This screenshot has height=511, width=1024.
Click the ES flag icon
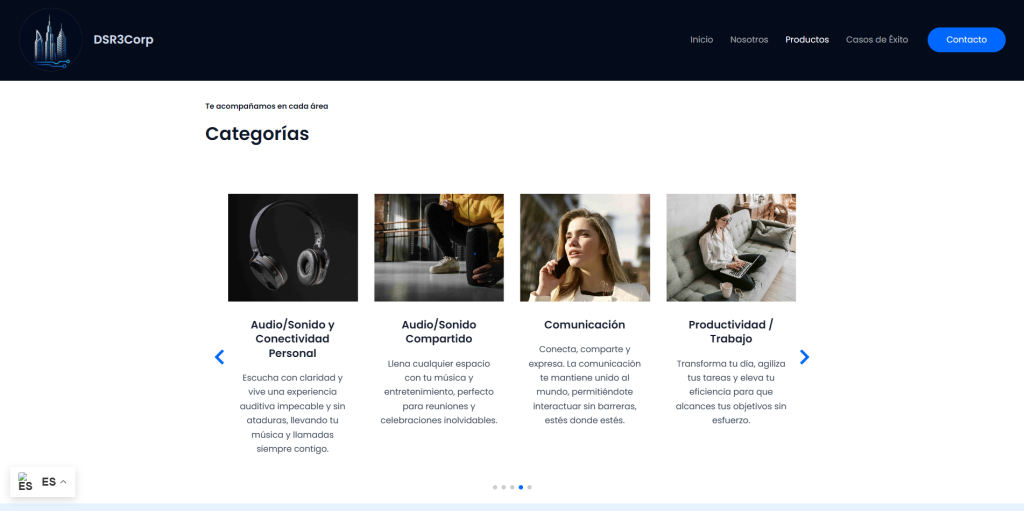tap(25, 482)
